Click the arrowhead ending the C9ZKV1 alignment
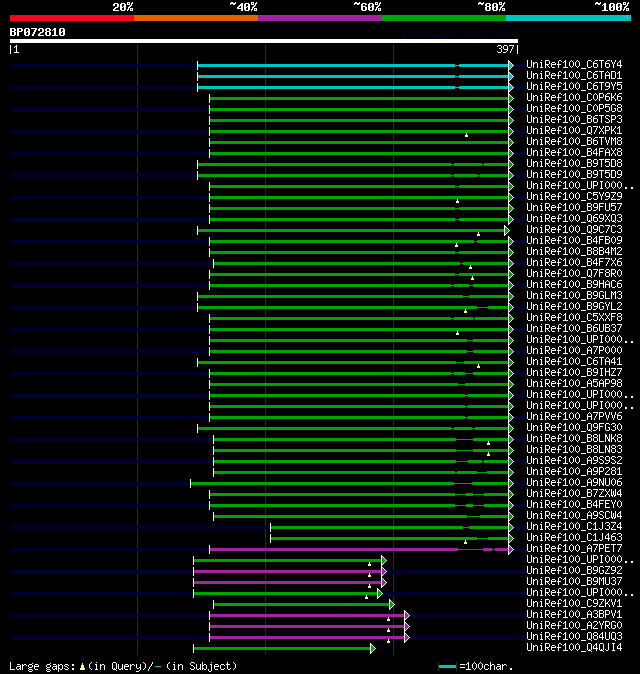Screen dimensions: 640x674 (392, 605)
